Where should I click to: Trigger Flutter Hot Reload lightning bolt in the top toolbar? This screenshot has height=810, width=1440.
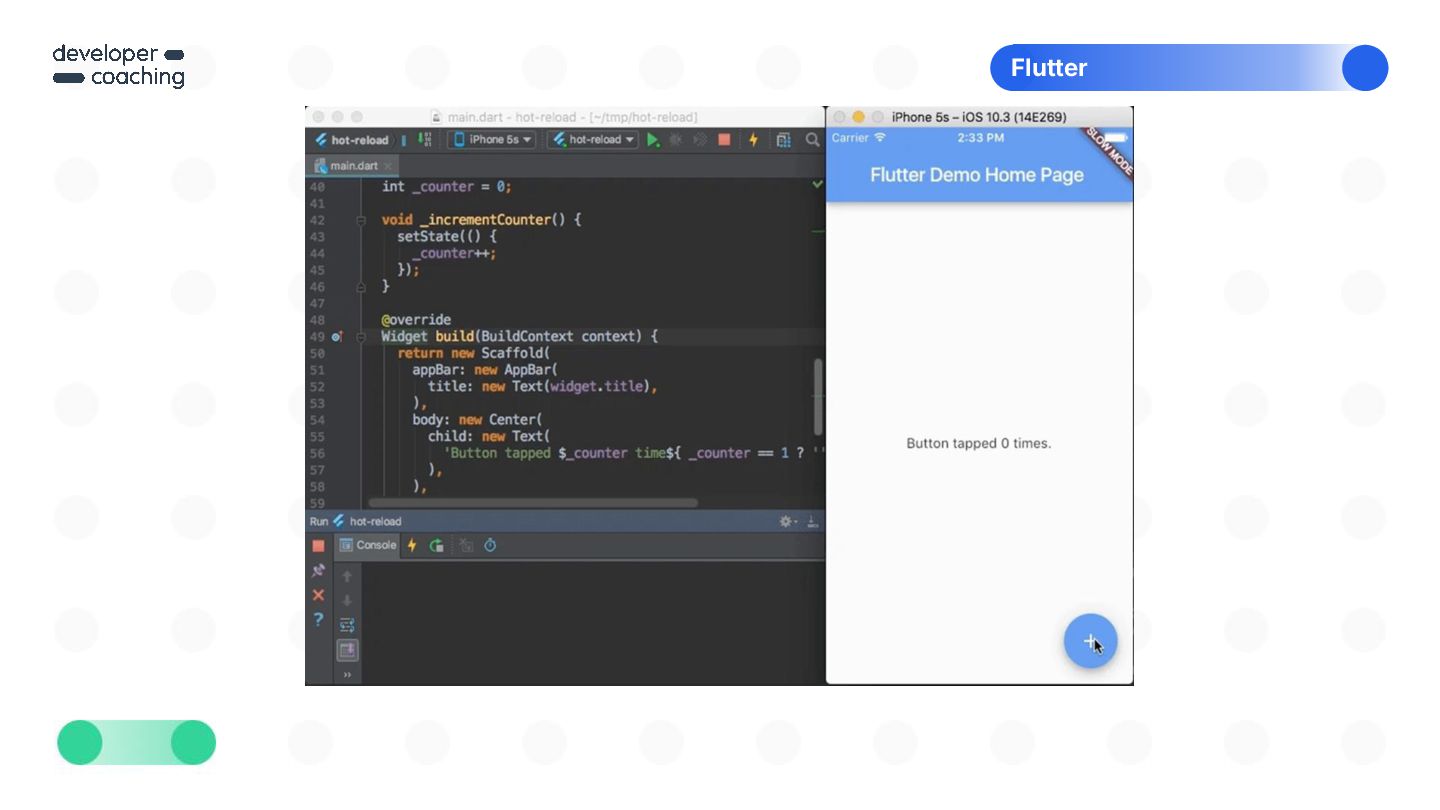click(753, 140)
